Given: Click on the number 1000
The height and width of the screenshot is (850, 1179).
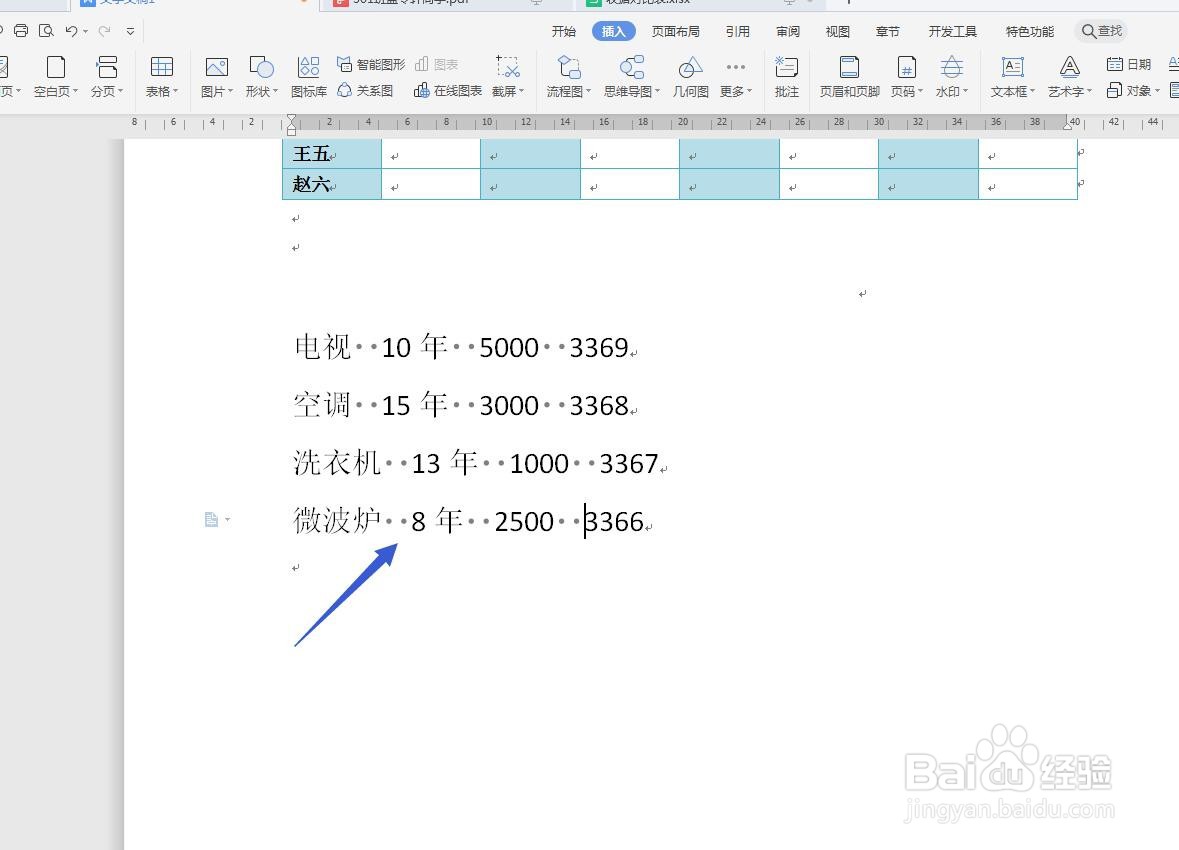Looking at the screenshot, I should (539, 463).
